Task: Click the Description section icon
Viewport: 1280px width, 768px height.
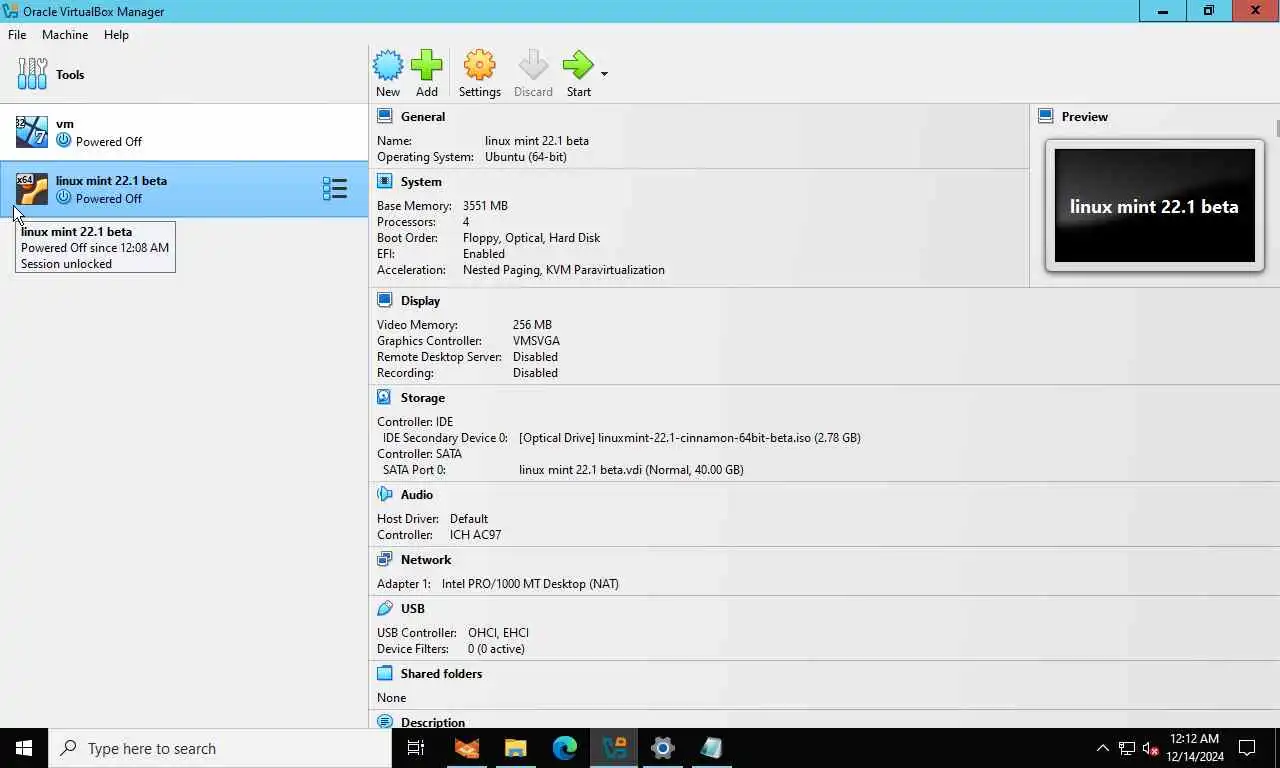Action: (385, 721)
